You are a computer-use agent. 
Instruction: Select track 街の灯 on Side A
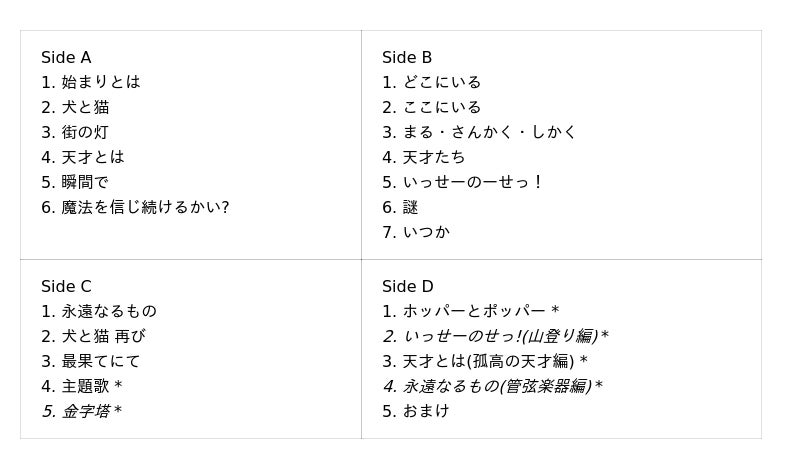(85, 133)
